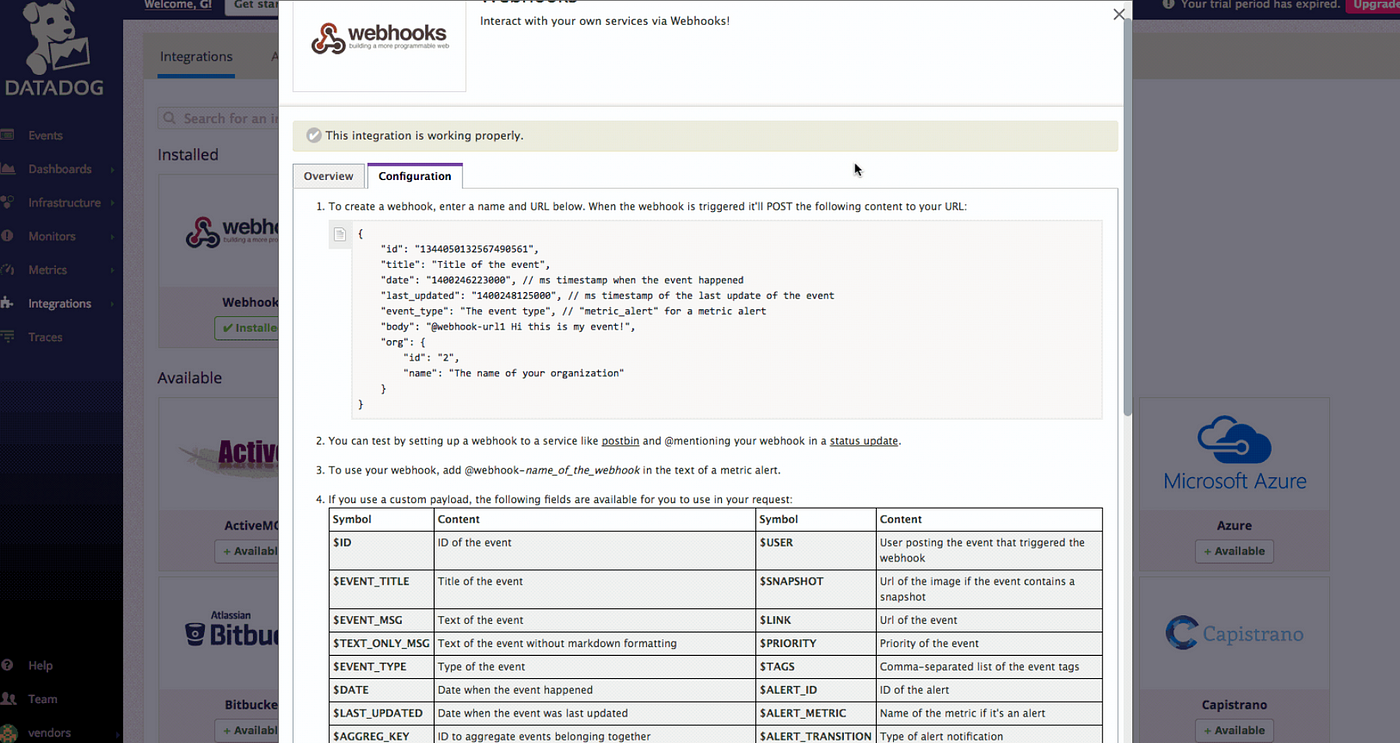Open Help in the sidebar menu
The image size is (1400, 743).
(x=40, y=665)
